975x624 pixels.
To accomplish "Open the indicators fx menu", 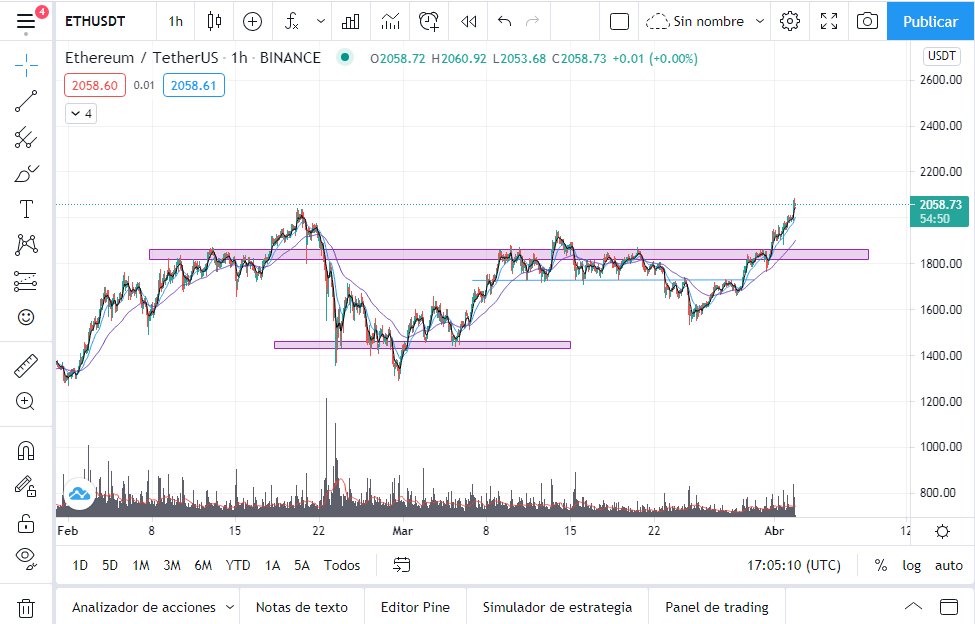I will point(292,21).
